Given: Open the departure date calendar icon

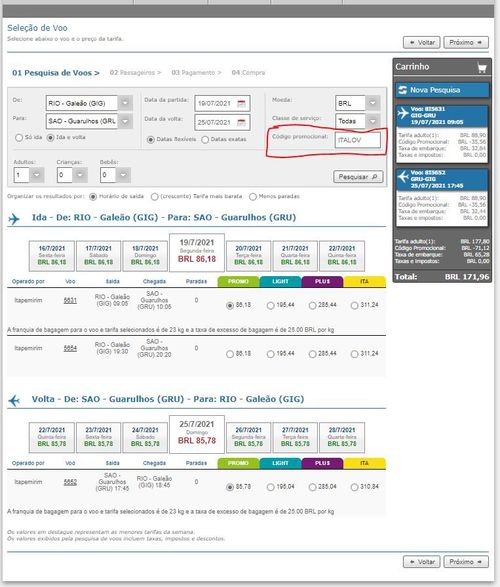Looking at the screenshot, I should pyautogui.click(x=242, y=104).
